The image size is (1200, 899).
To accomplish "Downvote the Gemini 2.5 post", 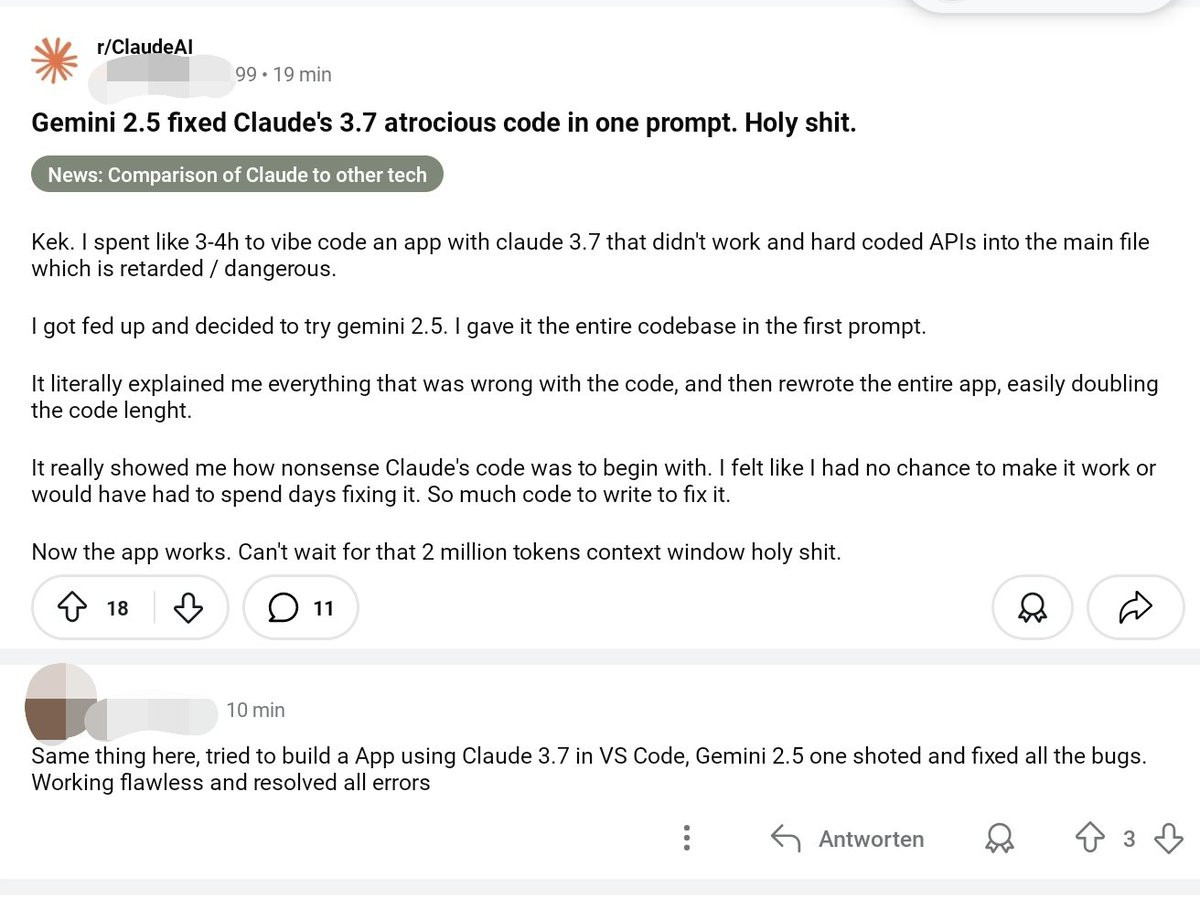I will pos(189,607).
